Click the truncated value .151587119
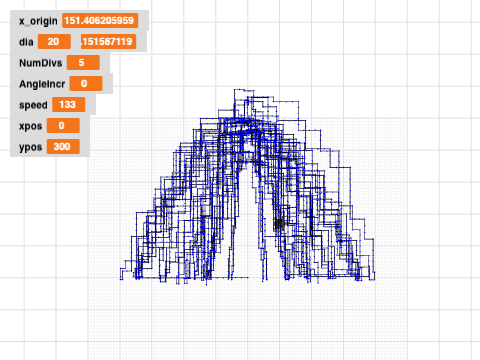 [x=108, y=42]
